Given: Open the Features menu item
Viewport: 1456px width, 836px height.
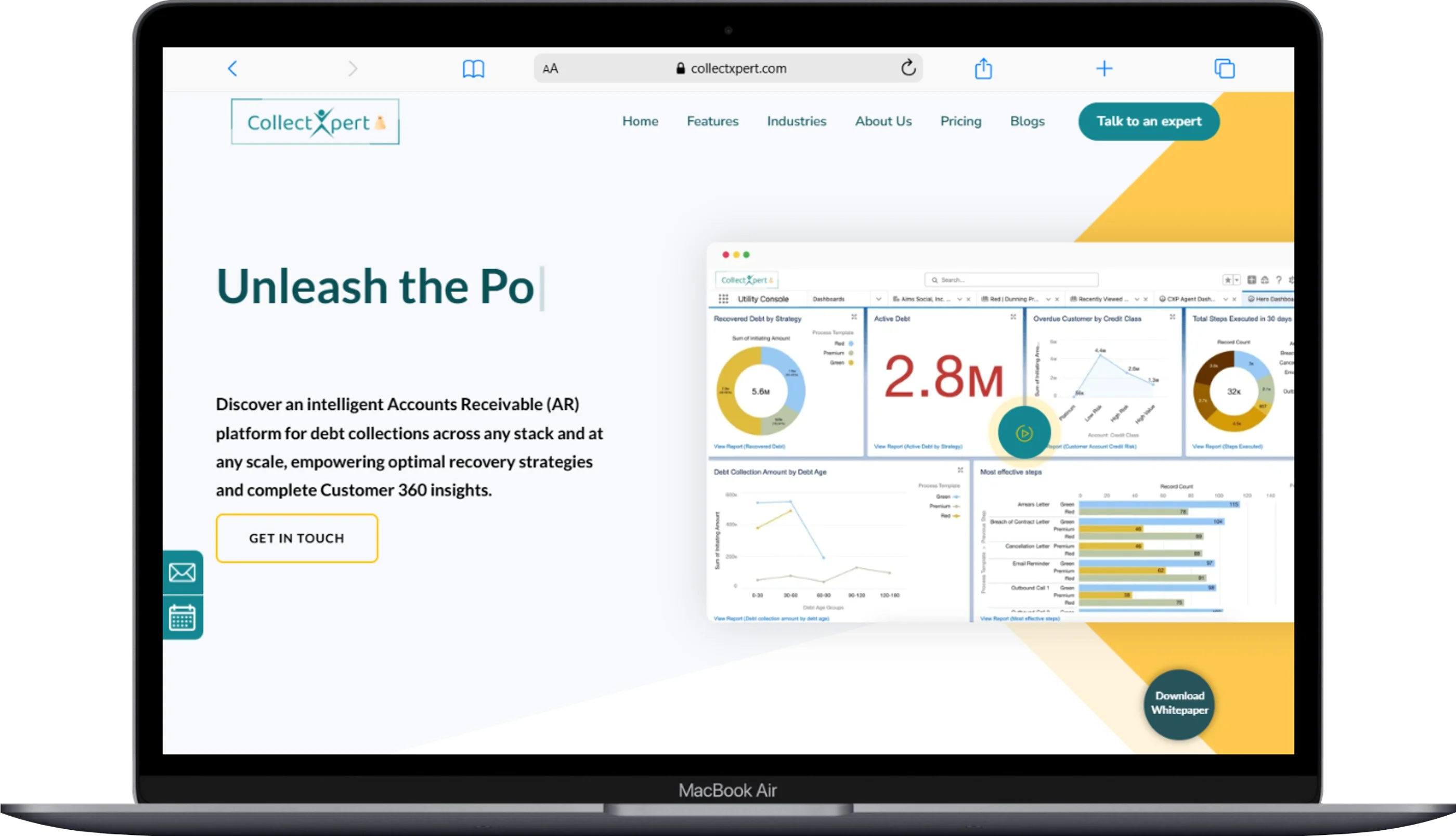Looking at the screenshot, I should click(712, 121).
